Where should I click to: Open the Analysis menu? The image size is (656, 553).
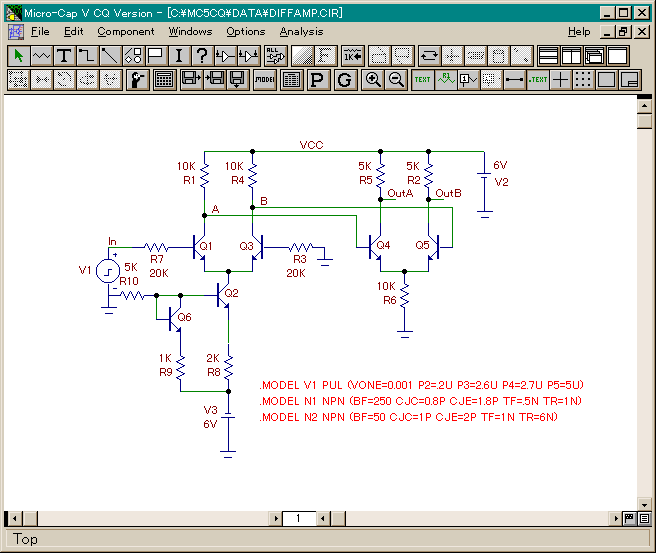[301, 32]
